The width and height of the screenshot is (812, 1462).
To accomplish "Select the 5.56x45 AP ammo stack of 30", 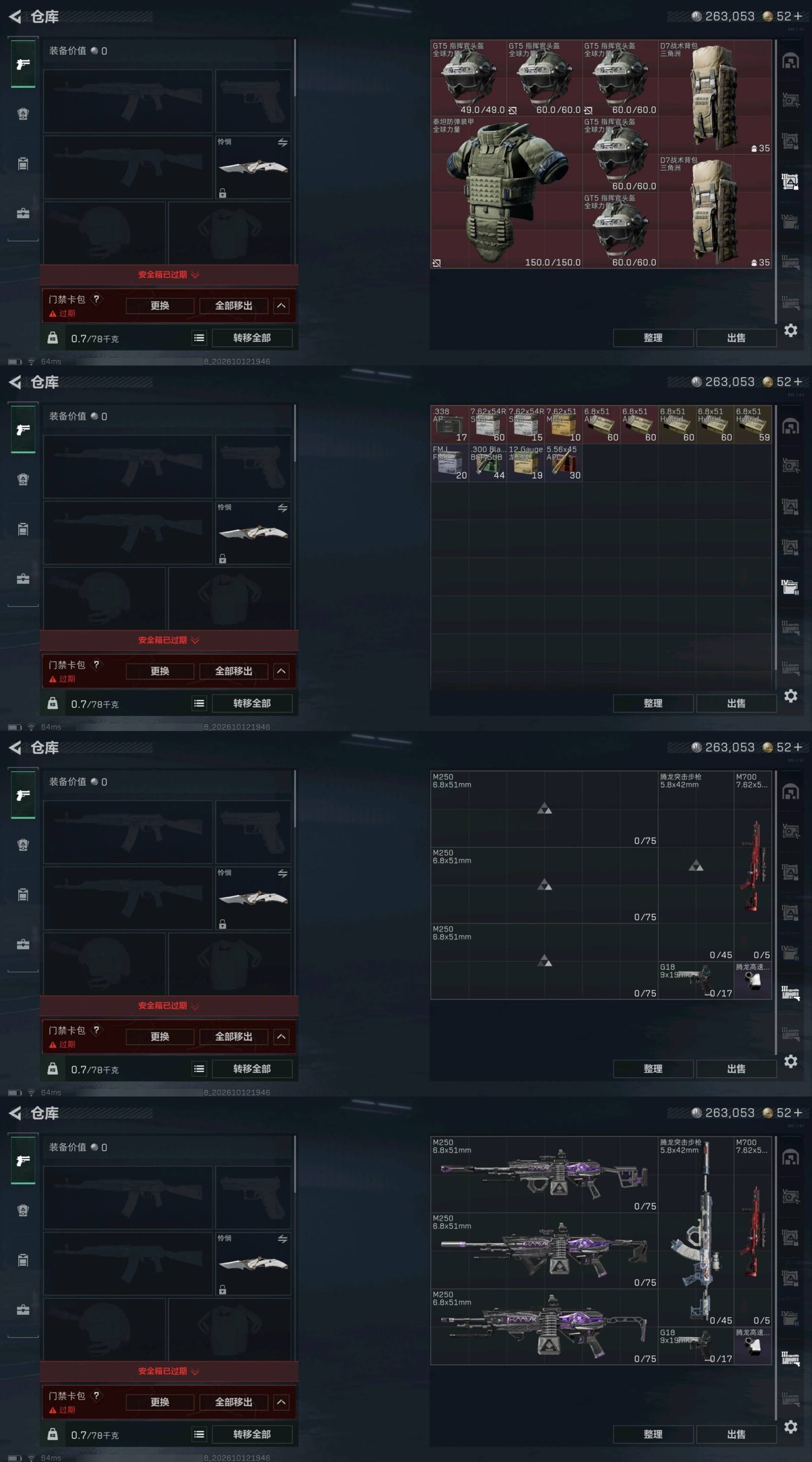I will [x=563, y=462].
